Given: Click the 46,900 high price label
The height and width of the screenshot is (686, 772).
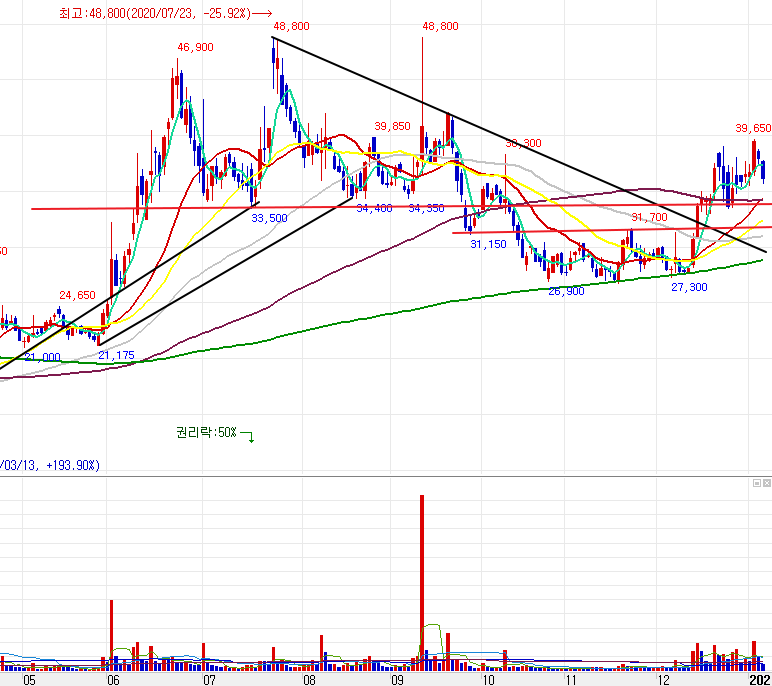Looking at the screenshot, I should (x=195, y=47).
